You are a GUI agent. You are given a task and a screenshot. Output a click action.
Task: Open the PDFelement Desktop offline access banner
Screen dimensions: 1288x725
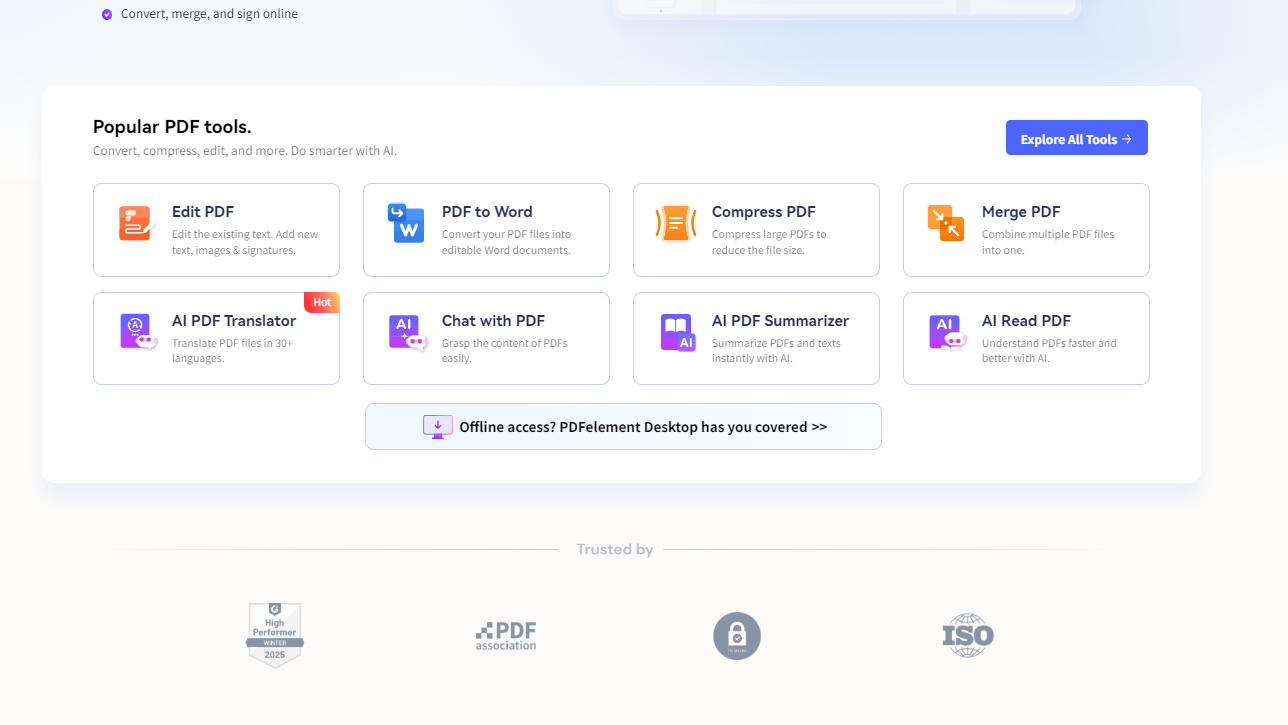click(623, 427)
